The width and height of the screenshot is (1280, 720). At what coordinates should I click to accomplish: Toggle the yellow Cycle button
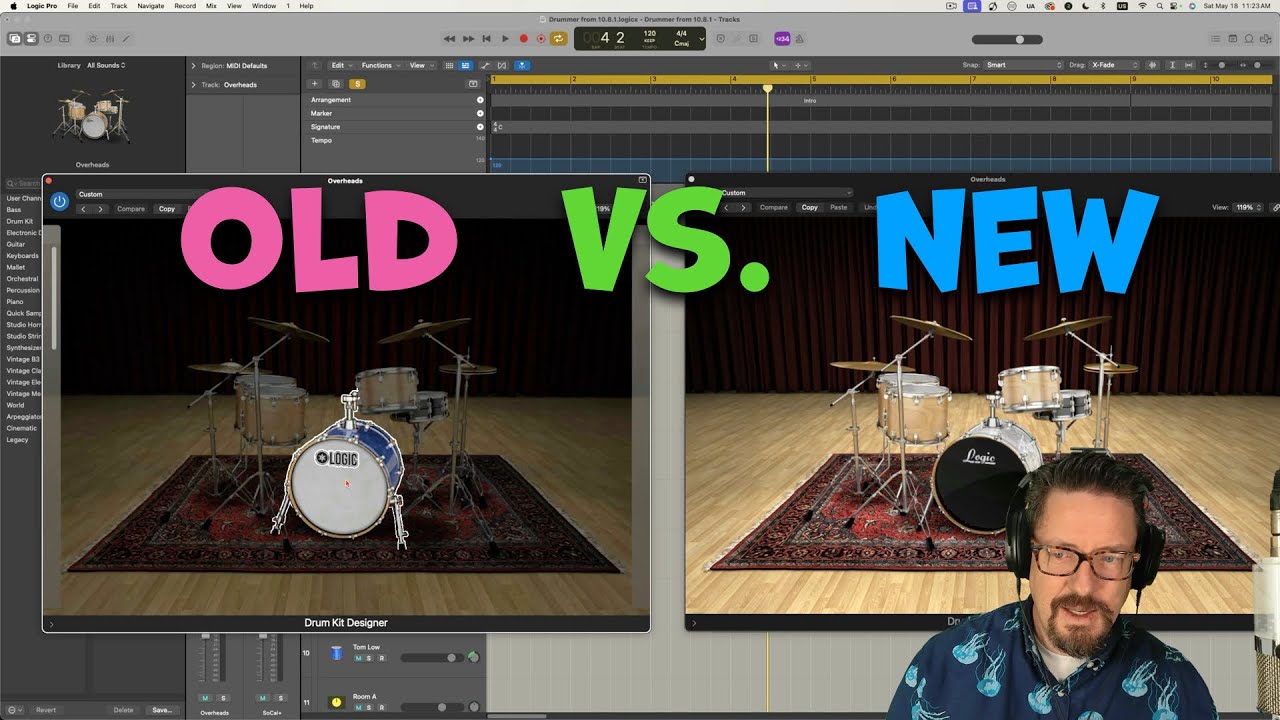[x=558, y=39]
